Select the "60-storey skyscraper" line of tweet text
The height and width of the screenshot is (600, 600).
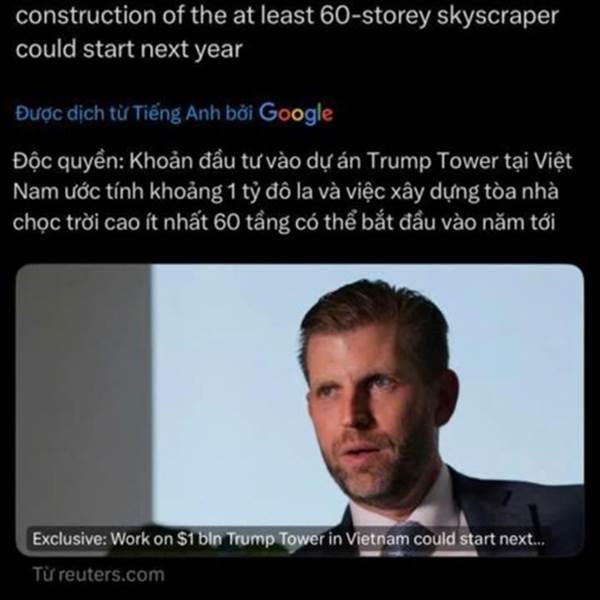pos(287,16)
